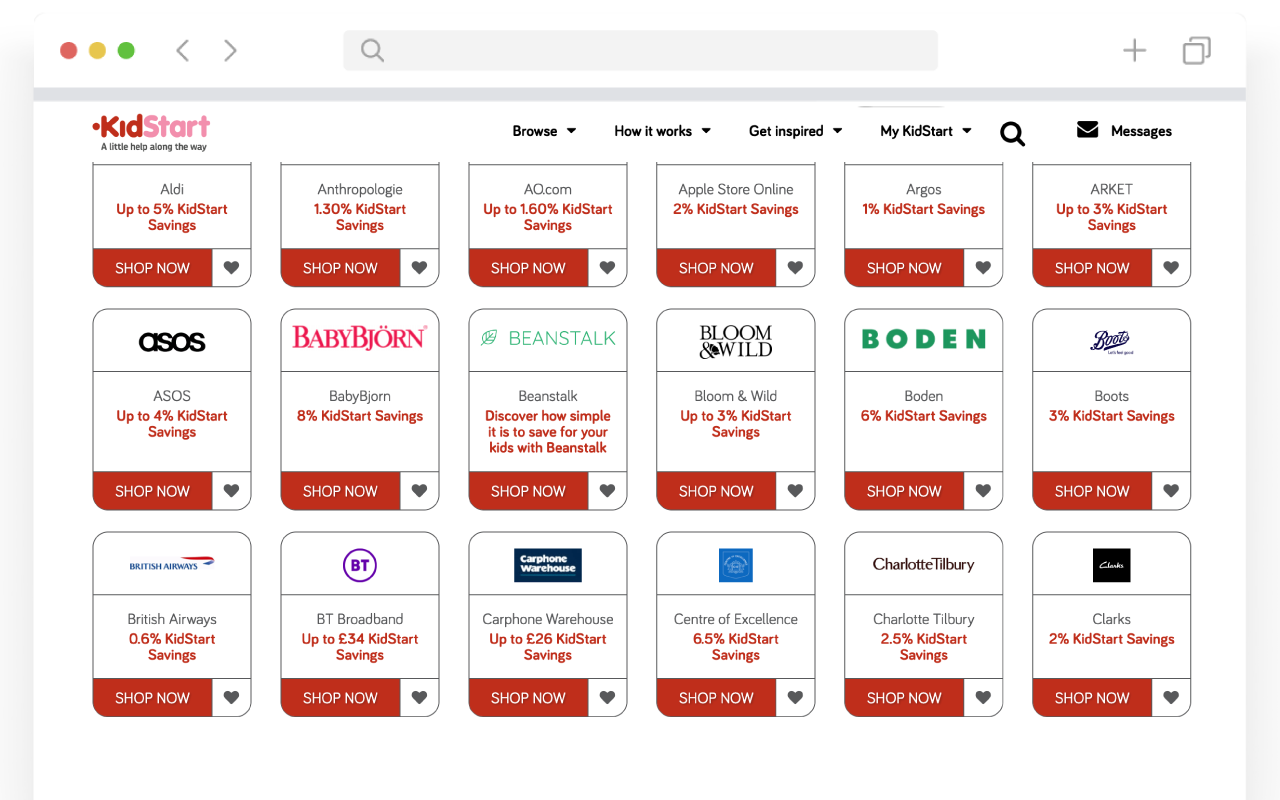The width and height of the screenshot is (1280, 800).
Task: Click the Boots heart icon
Action: (1171, 491)
